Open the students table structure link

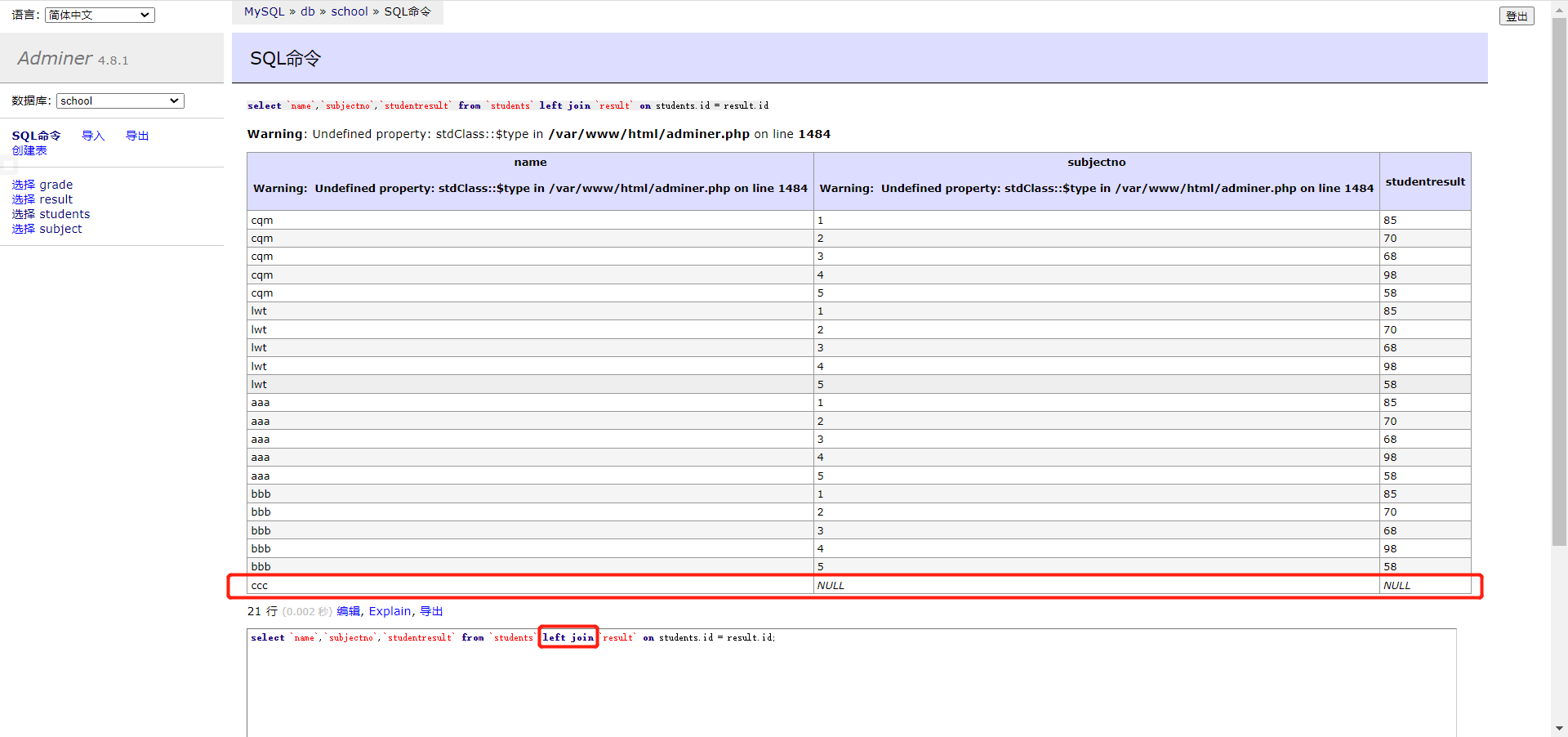click(x=65, y=214)
